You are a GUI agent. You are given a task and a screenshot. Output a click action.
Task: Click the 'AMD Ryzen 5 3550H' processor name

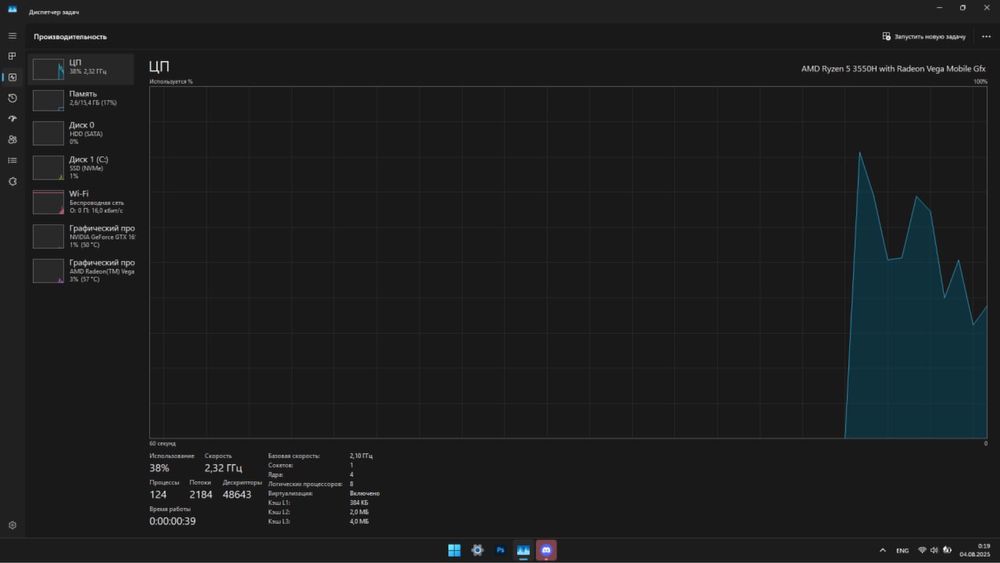pyautogui.click(x=893, y=68)
